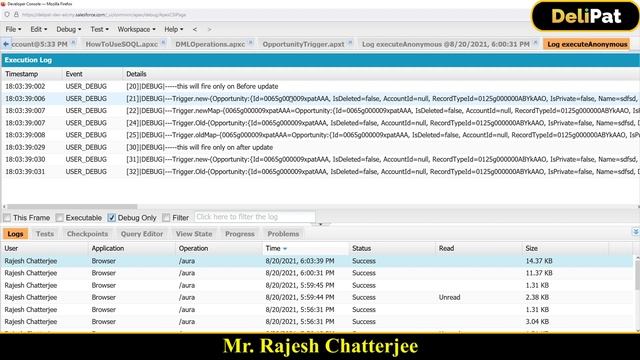The height and width of the screenshot is (360, 640).
Task: Click the execution log horizontal scrollbar
Action: point(72,207)
